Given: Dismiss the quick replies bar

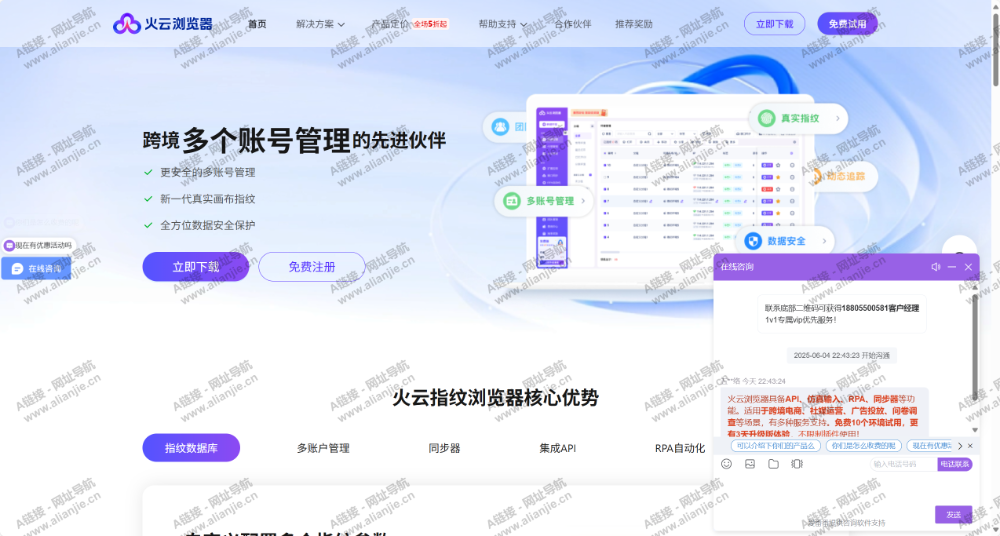Looking at the screenshot, I should [x=971, y=446].
